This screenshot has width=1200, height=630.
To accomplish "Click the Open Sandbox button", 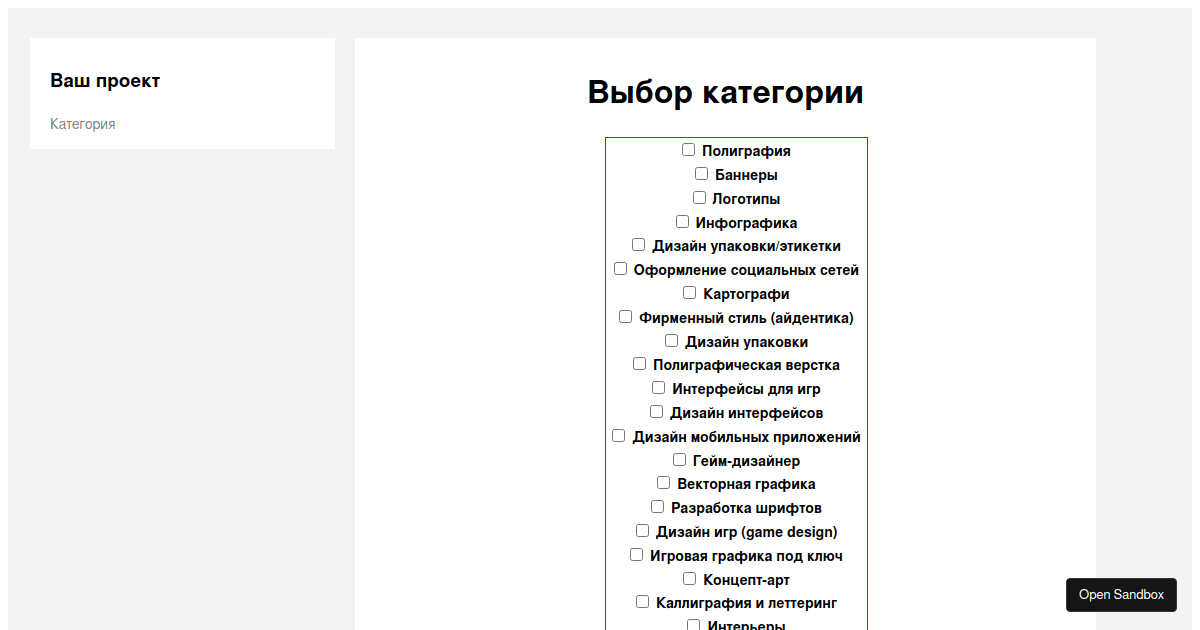I will (x=1121, y=595).
